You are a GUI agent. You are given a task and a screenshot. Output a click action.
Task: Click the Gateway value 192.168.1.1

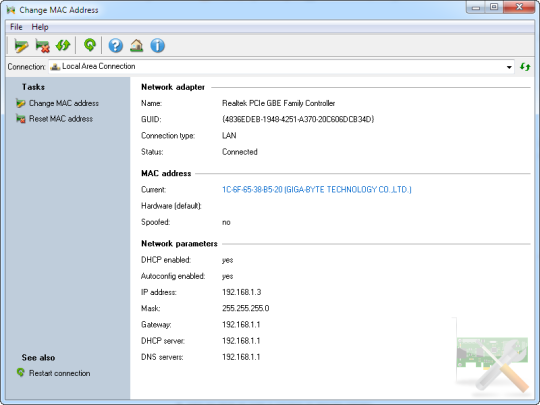241,324
